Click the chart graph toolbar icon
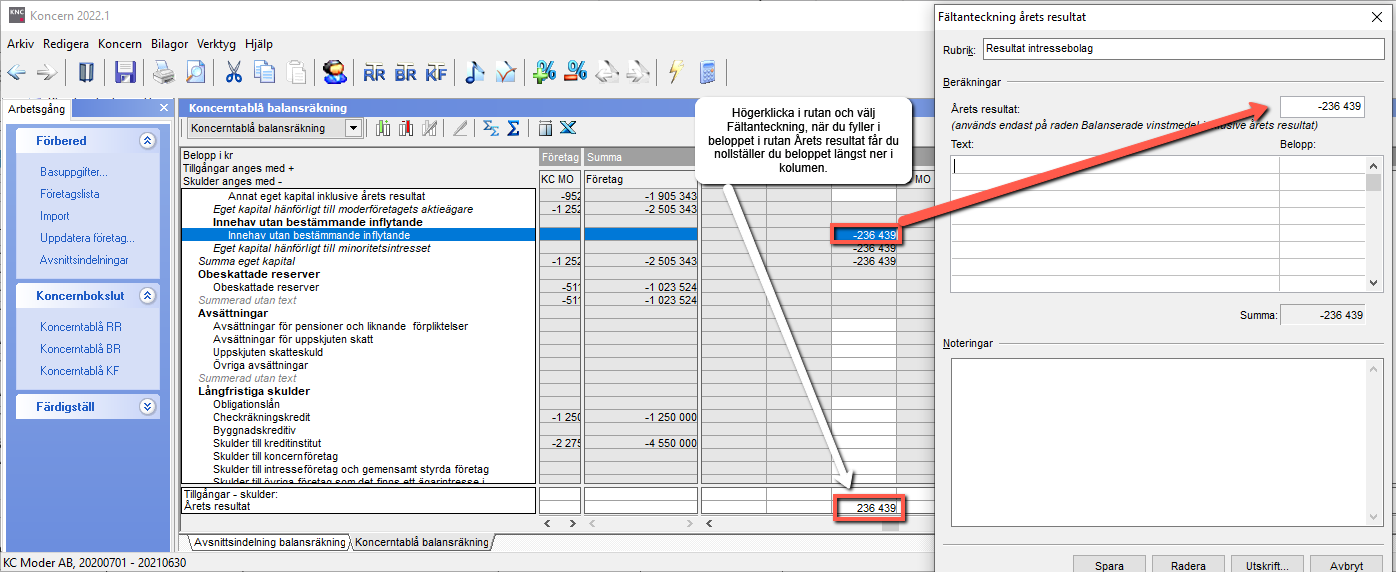Image resolution: width=1396 pixels, height=572 pixels. (x=506, y=72)
